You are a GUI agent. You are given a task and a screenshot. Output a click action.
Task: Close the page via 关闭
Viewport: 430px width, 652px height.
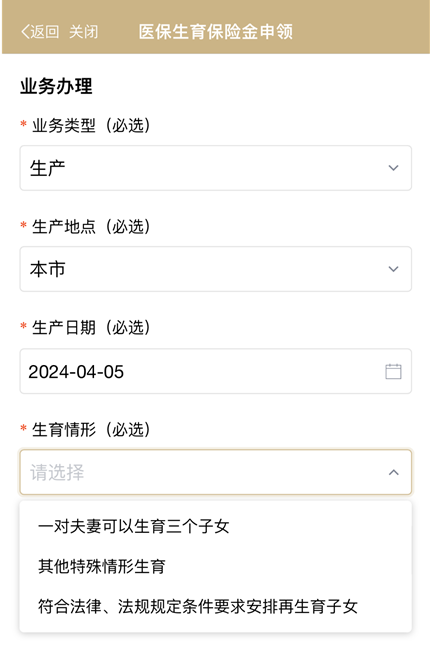[84, 32]
